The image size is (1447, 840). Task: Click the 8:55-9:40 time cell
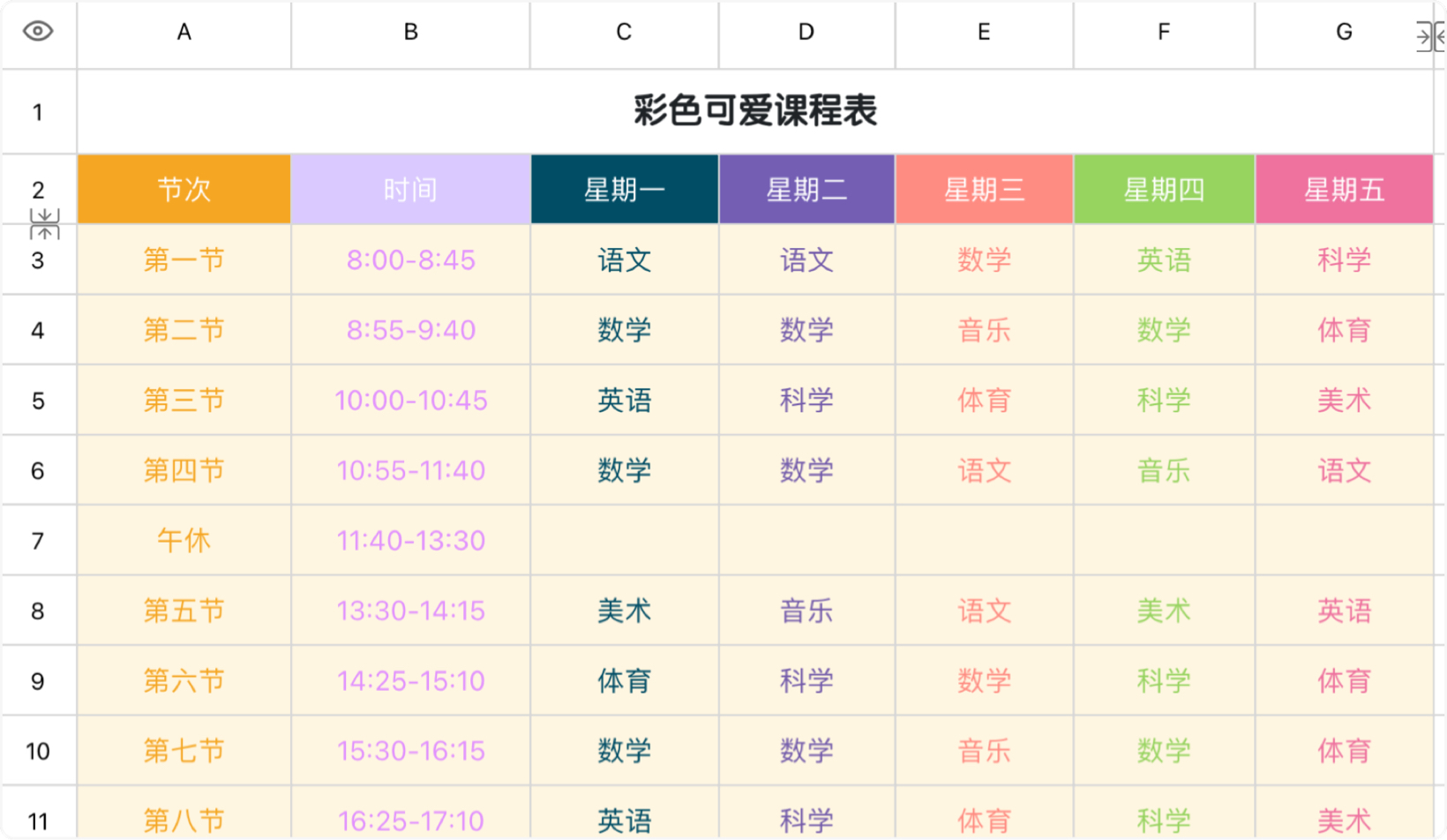coord(410,330)
